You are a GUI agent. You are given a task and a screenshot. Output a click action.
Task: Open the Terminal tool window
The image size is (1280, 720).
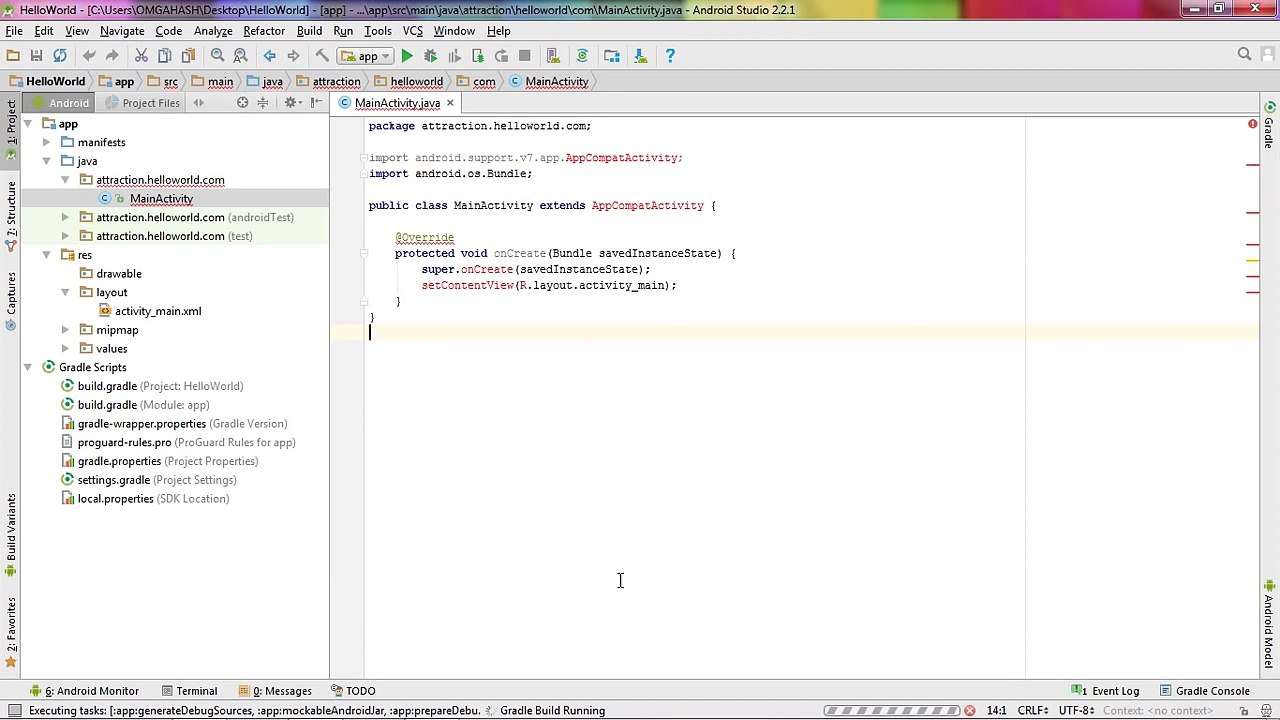[x=189, y=691]
